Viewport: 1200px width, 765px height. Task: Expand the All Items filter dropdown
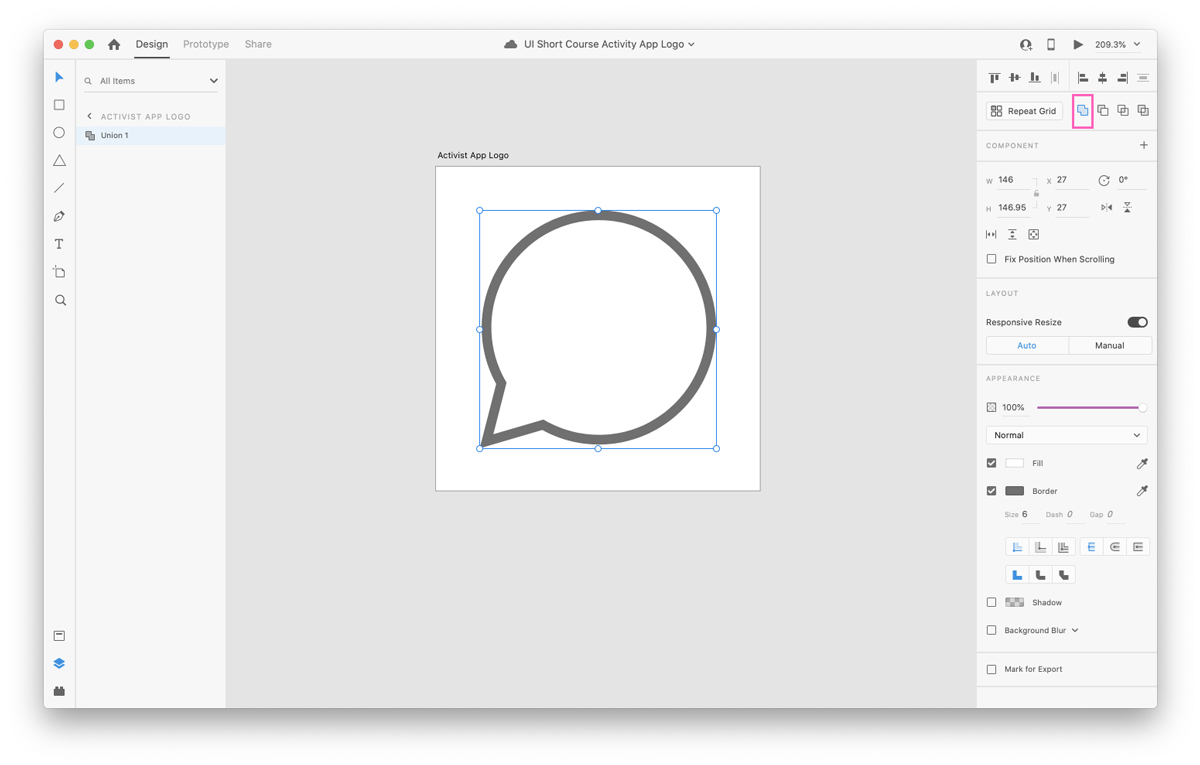click(x=213, y=81)
